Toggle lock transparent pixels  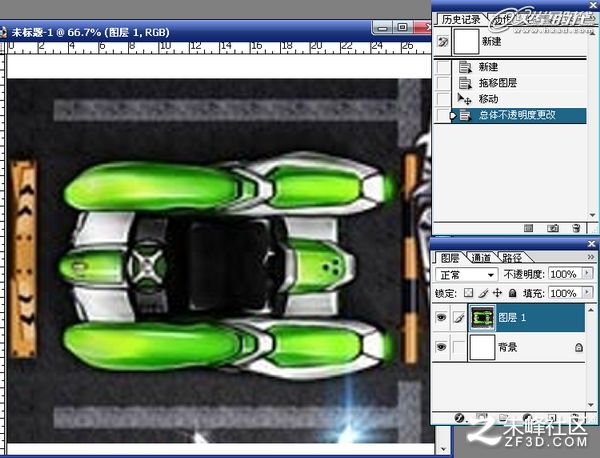pos(468,293)
